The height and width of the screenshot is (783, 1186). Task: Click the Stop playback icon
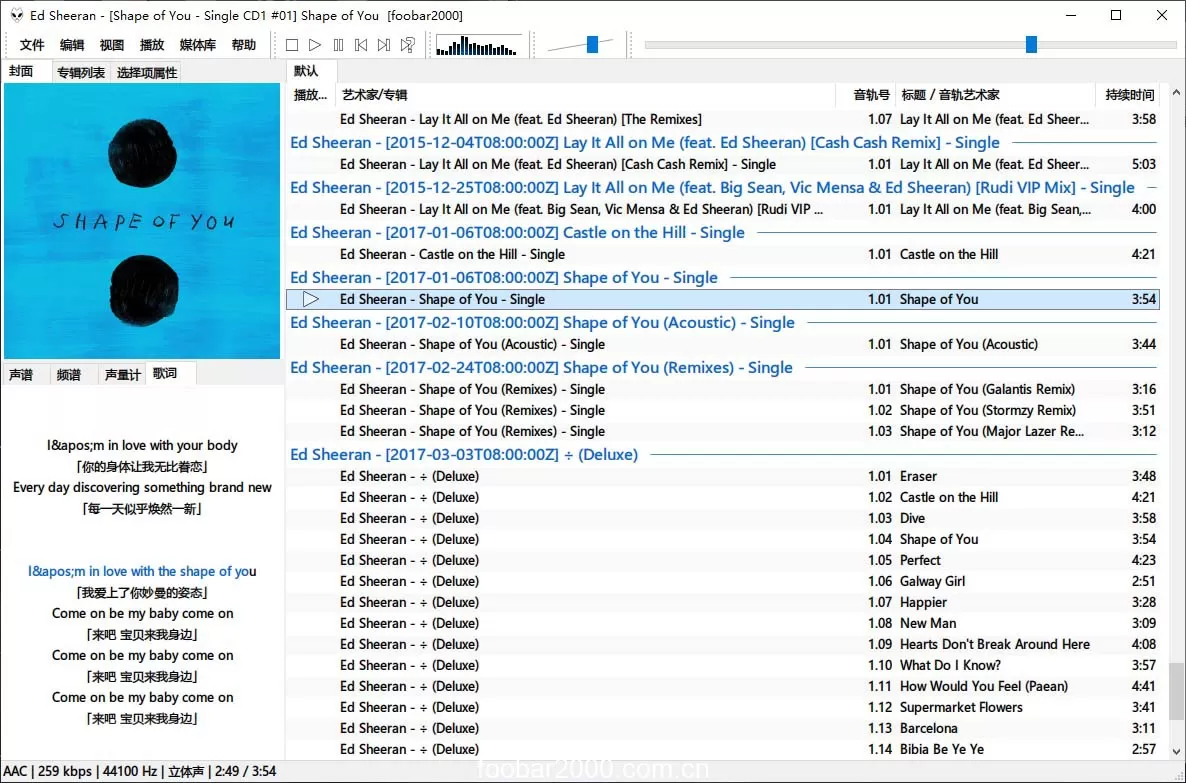(292, 45)
